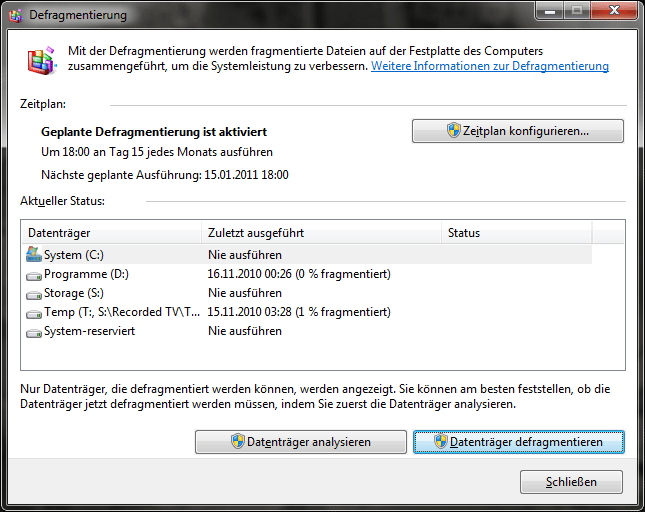Viewport: 645px width, 512px height.
Task: Sort by Zuletzt ausgeführt column header
Action: pyautogui.click(x=321, y=233)
